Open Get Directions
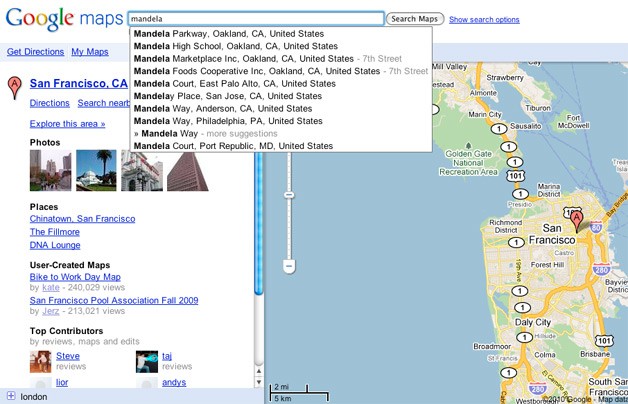 tap(35, 52)
